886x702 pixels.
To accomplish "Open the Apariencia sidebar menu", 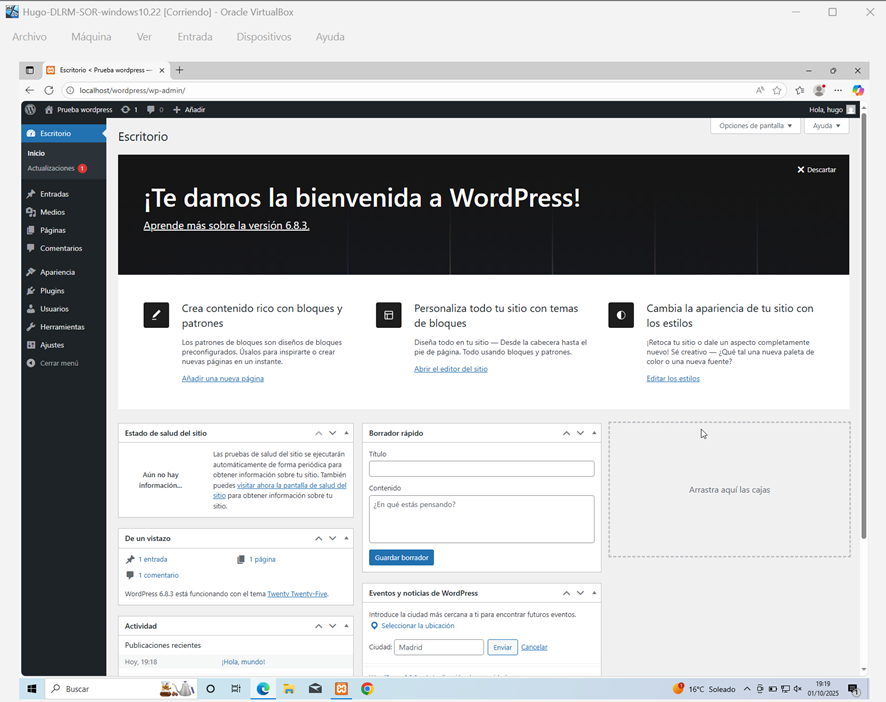I will point(57,272).
